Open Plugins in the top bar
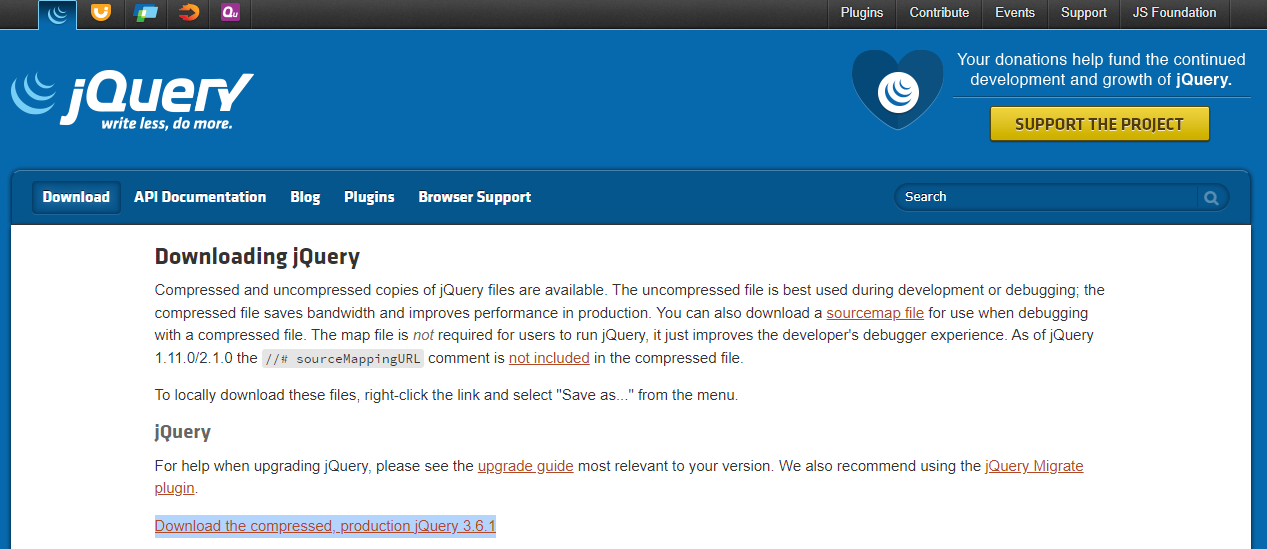 point(862,13)
